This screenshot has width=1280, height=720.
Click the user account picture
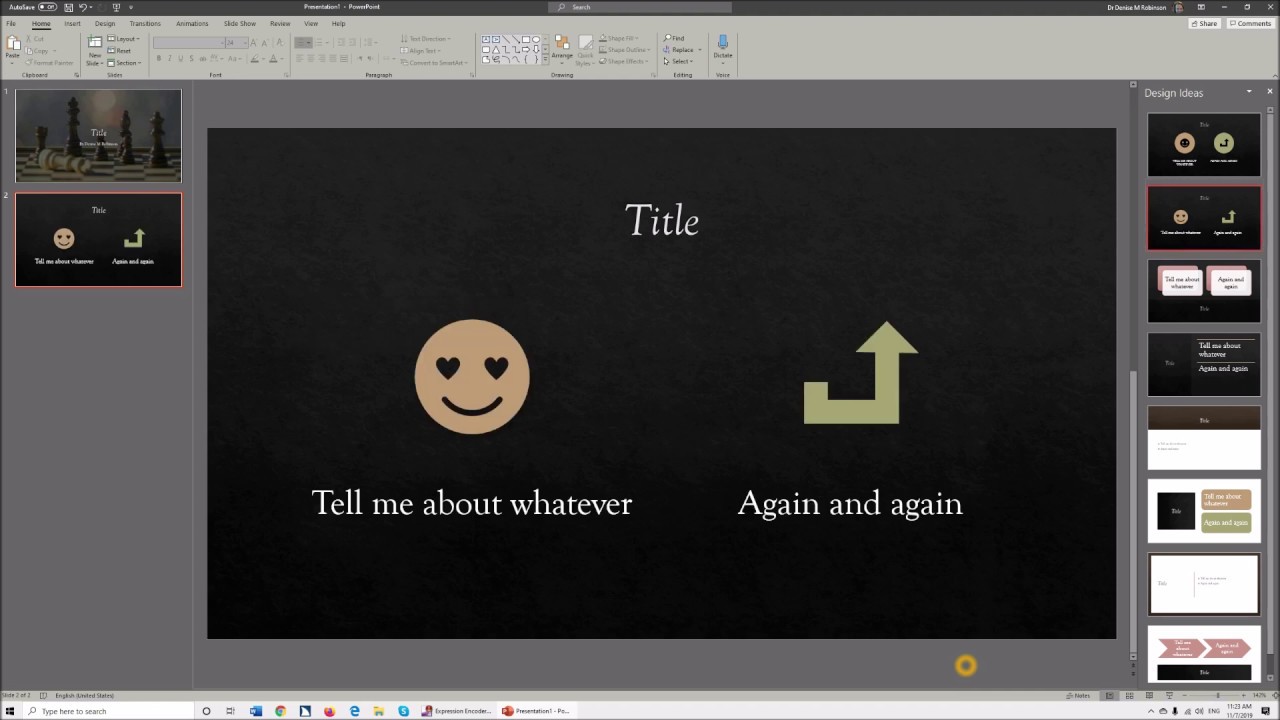click(x=1180, y=7)
